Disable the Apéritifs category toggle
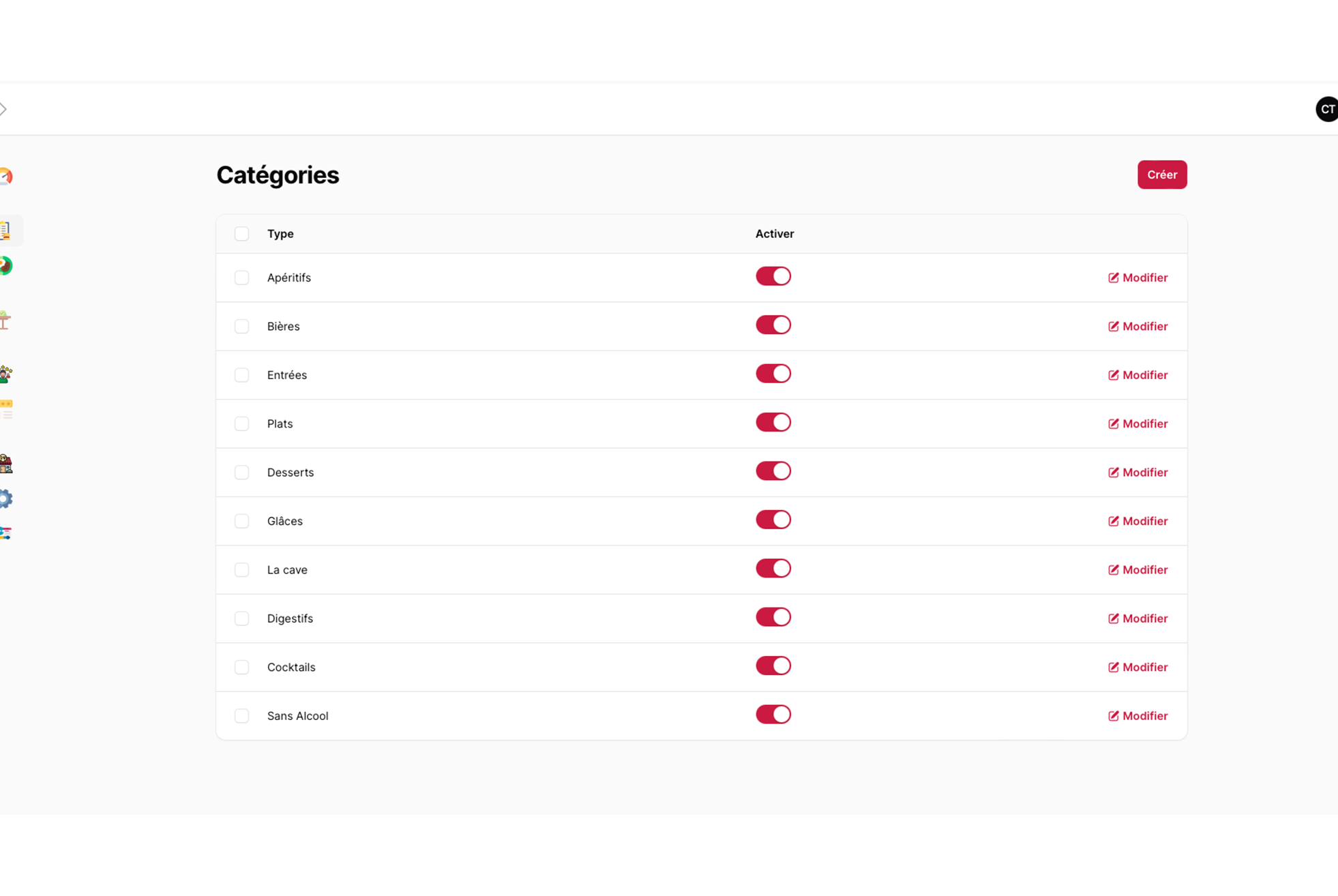The width and height of the screenshot is (1338, 896). tap(773, 276)
